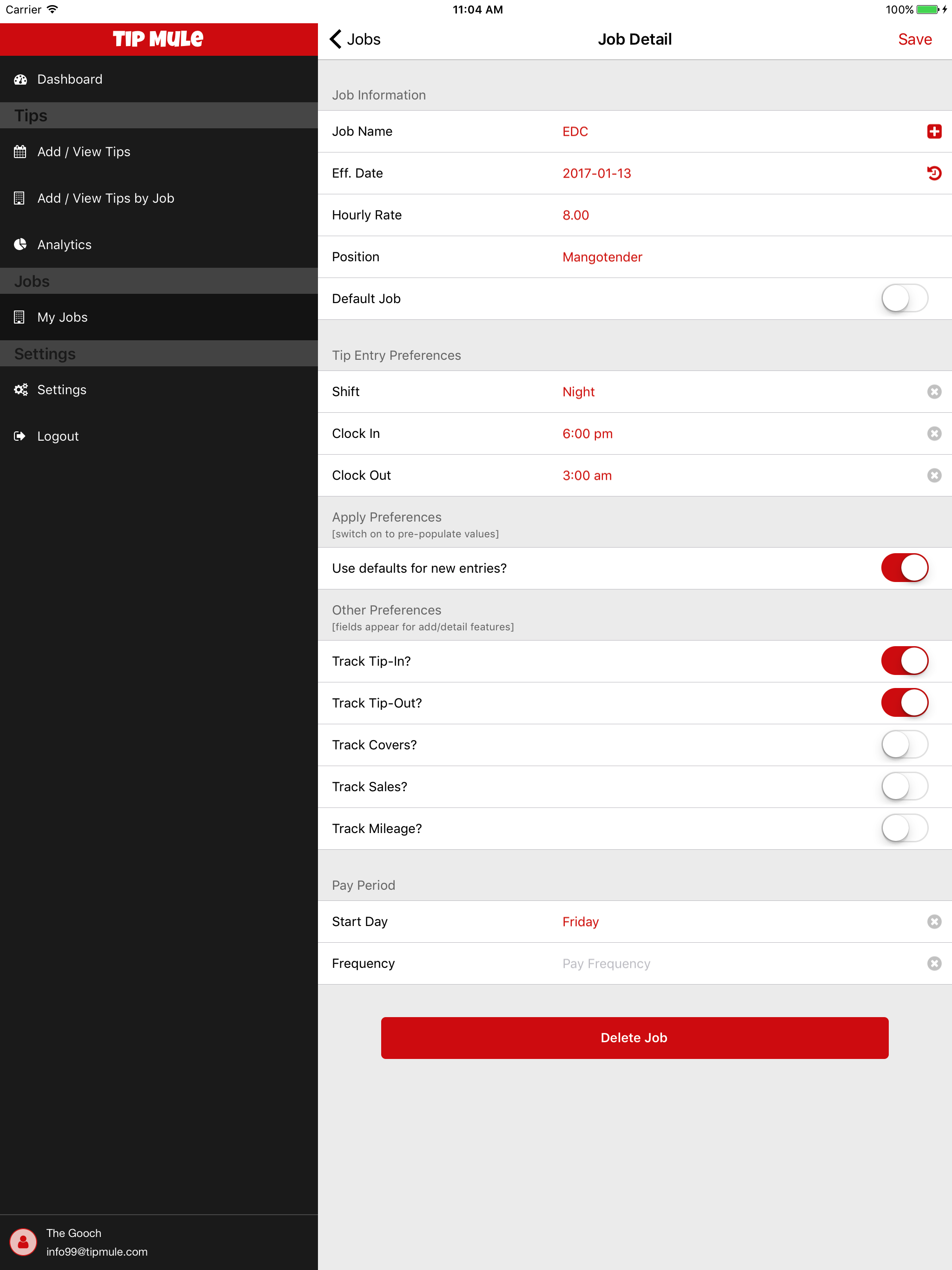Click the red Delete Job button
The image size is (952, 1270).
[635, 1038]
